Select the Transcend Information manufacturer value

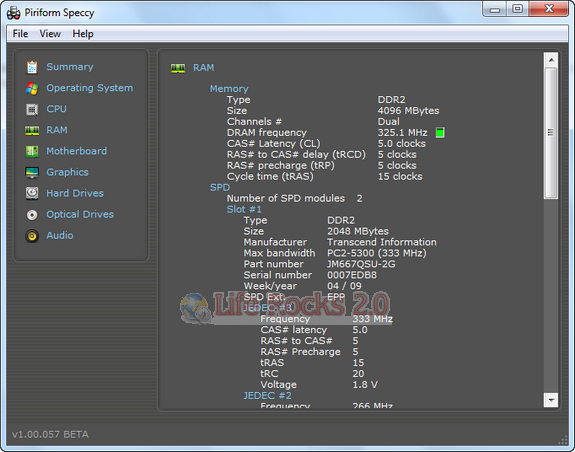[x=382, y=242]
